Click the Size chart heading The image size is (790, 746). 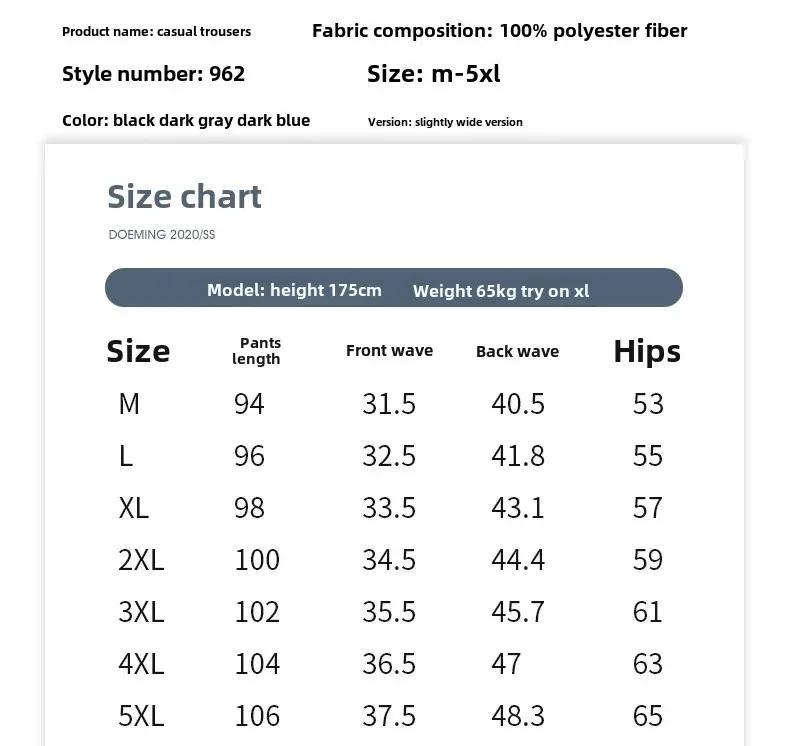tap(184, 196)
